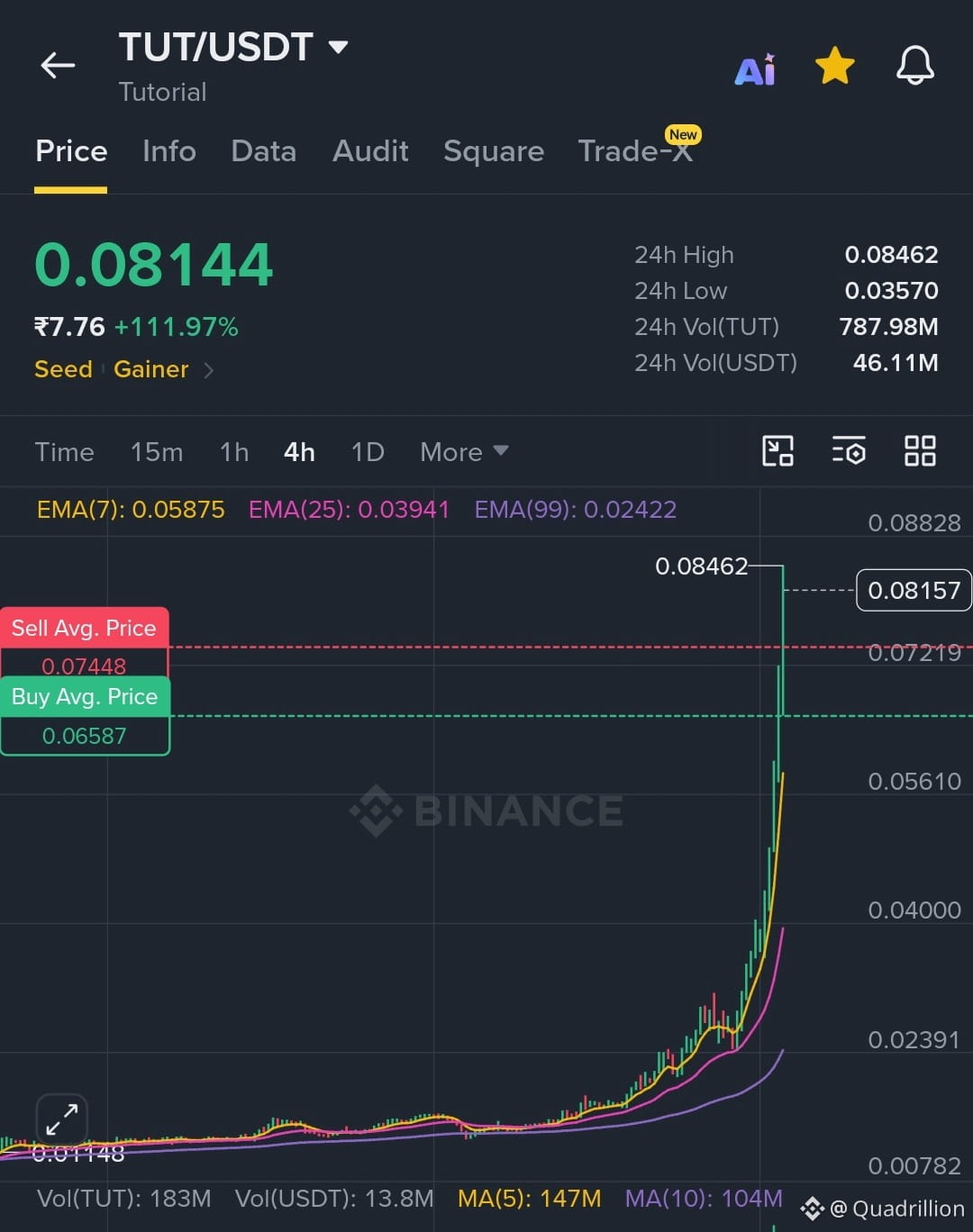Image resolution: width=973 pixels, height=1232 pixels.
Task: Tap the 0.04000 price axis label
Action: click(x=914, y=910)
